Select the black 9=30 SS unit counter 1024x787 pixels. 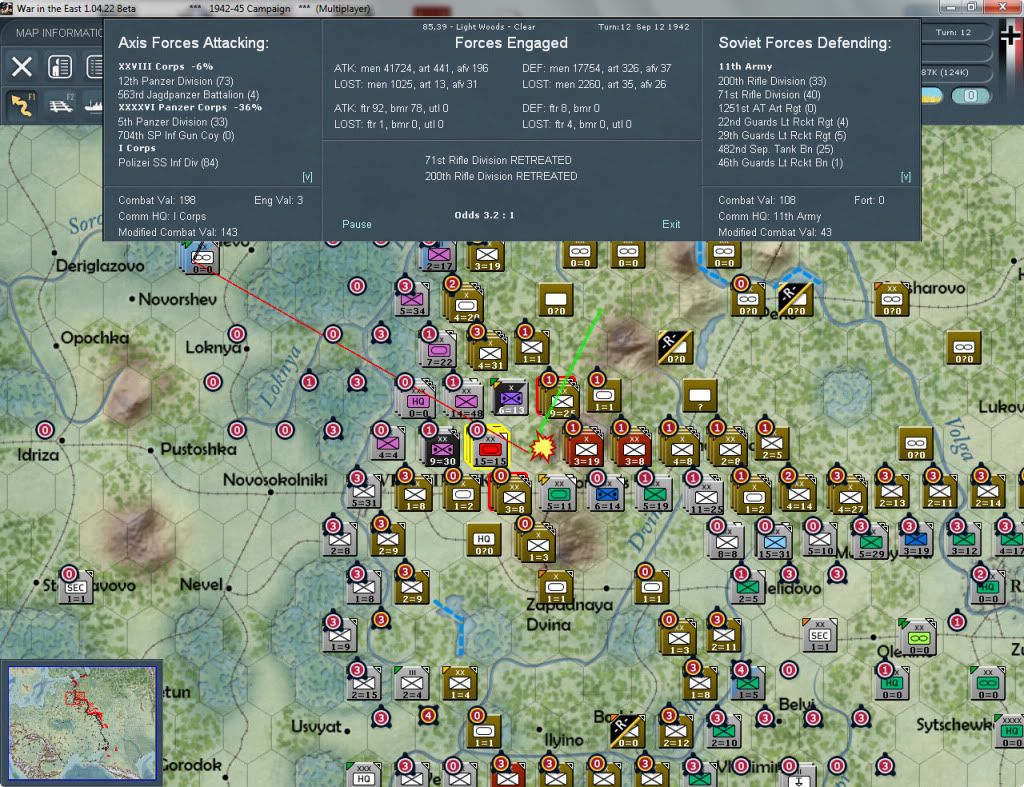click(x=442, y=450)
